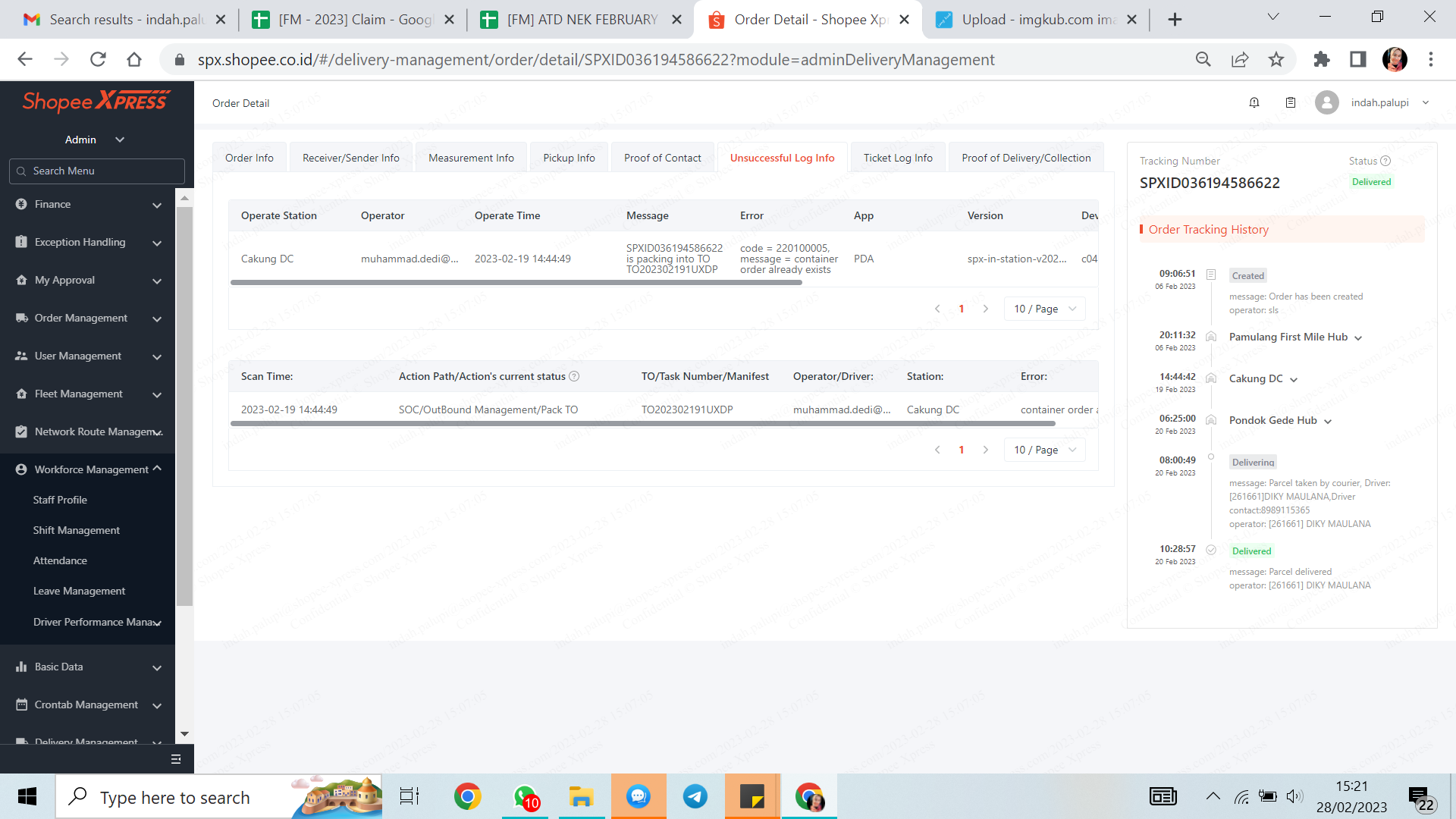1456x819 pixels.
Task: Collapse the Workforce Management menu
Action: pos(157,469)
